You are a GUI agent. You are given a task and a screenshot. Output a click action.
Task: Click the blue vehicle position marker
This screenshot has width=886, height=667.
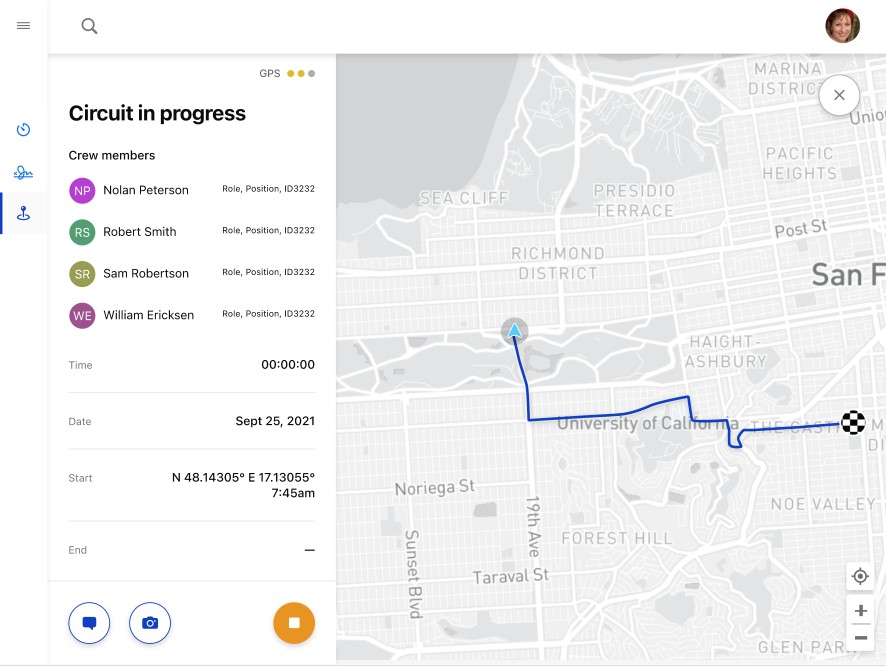[514, 331]
